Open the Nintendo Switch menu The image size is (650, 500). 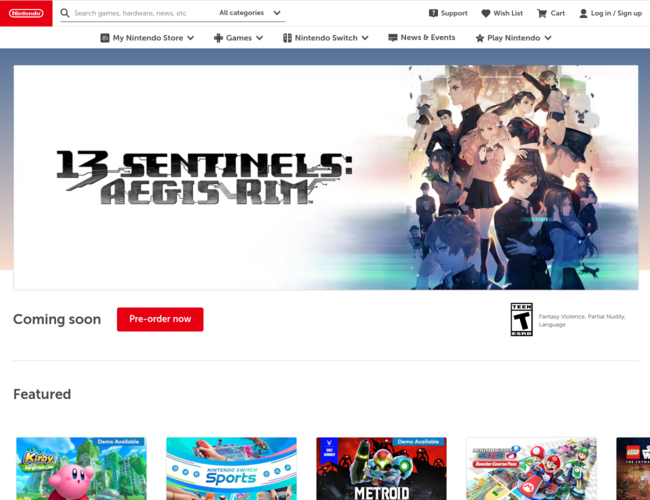tap(326, 38)
